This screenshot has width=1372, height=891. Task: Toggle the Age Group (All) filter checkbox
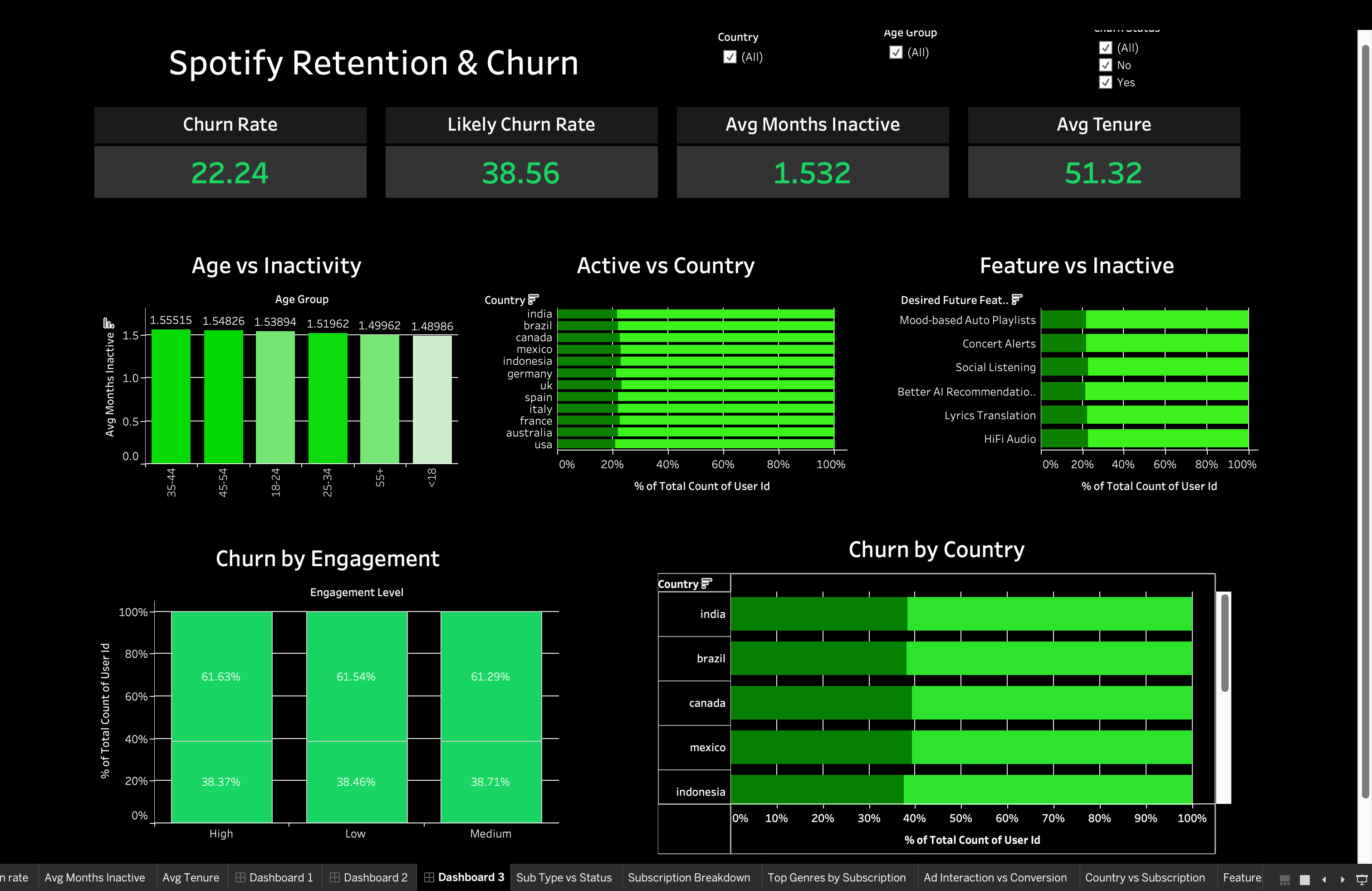[896, 53]
